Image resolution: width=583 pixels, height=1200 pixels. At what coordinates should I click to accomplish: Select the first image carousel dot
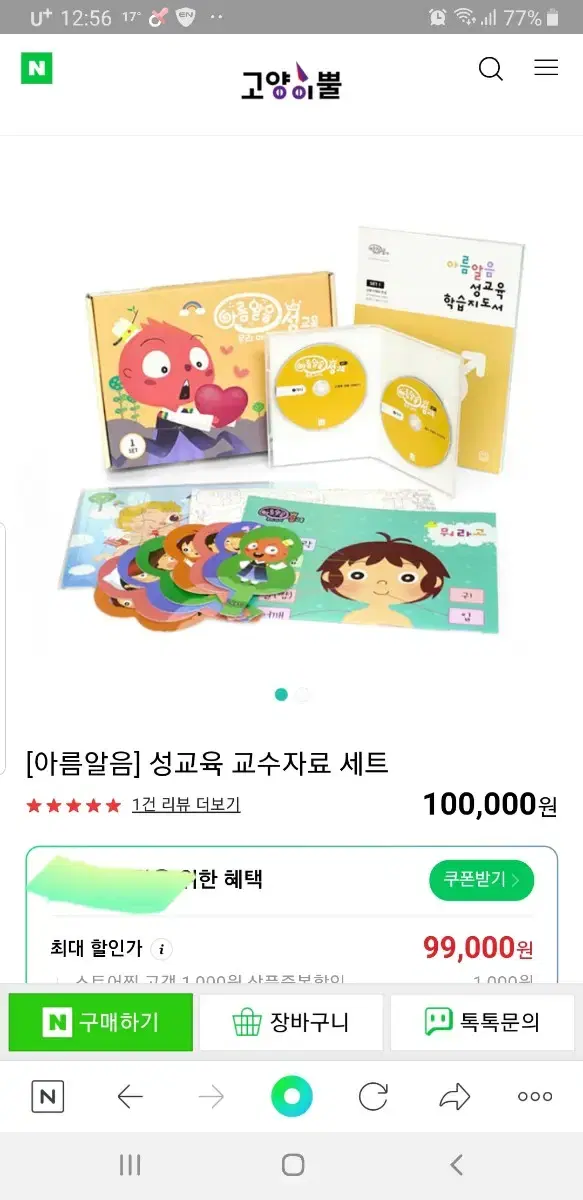point(281,694)
